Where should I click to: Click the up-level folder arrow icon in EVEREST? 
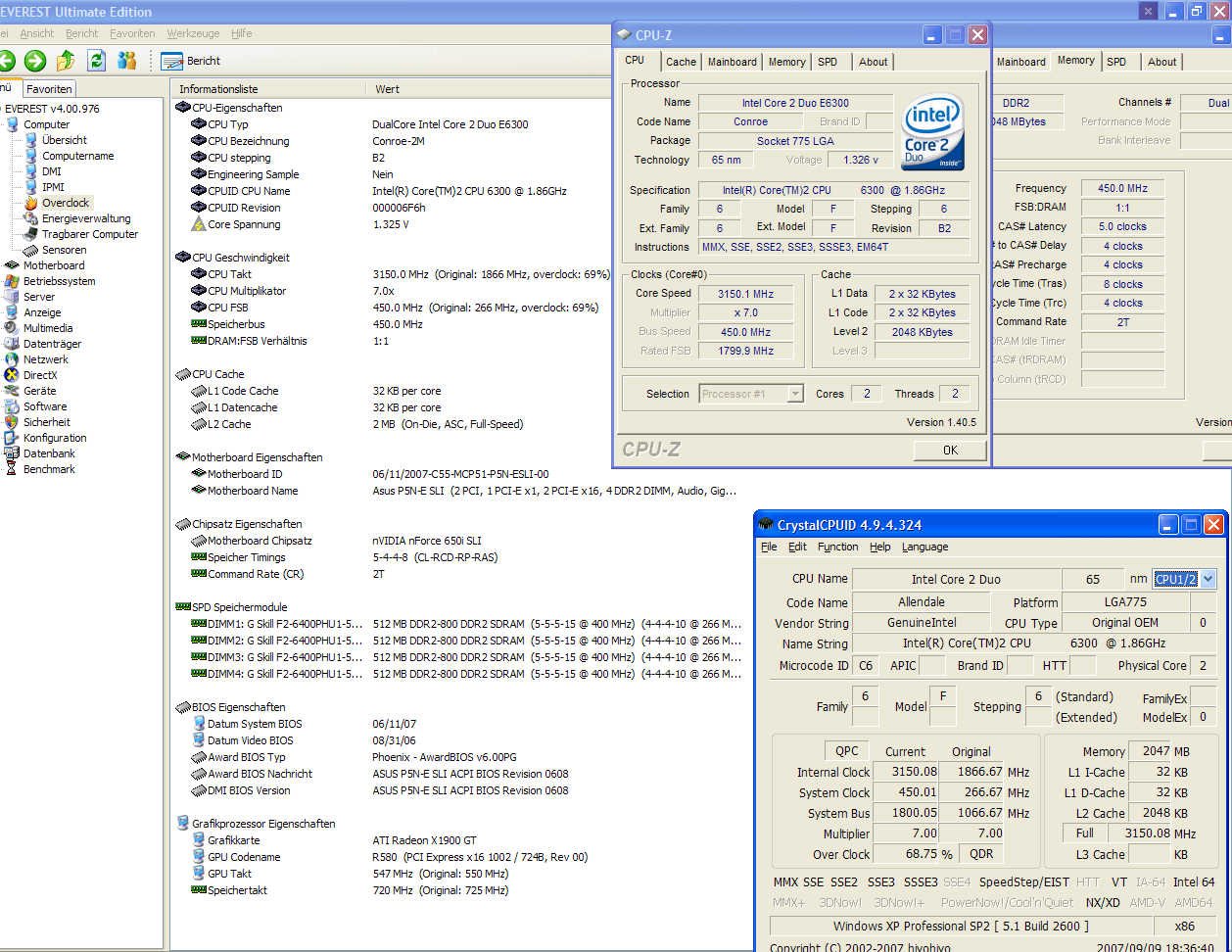pos(66,61)
